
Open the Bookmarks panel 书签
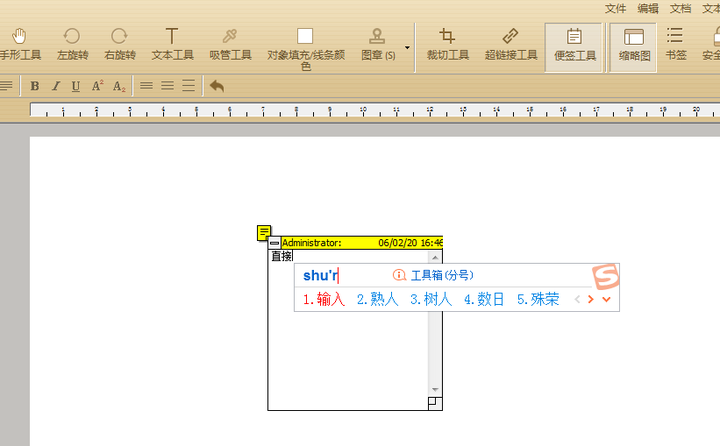(x=675, y=45)
